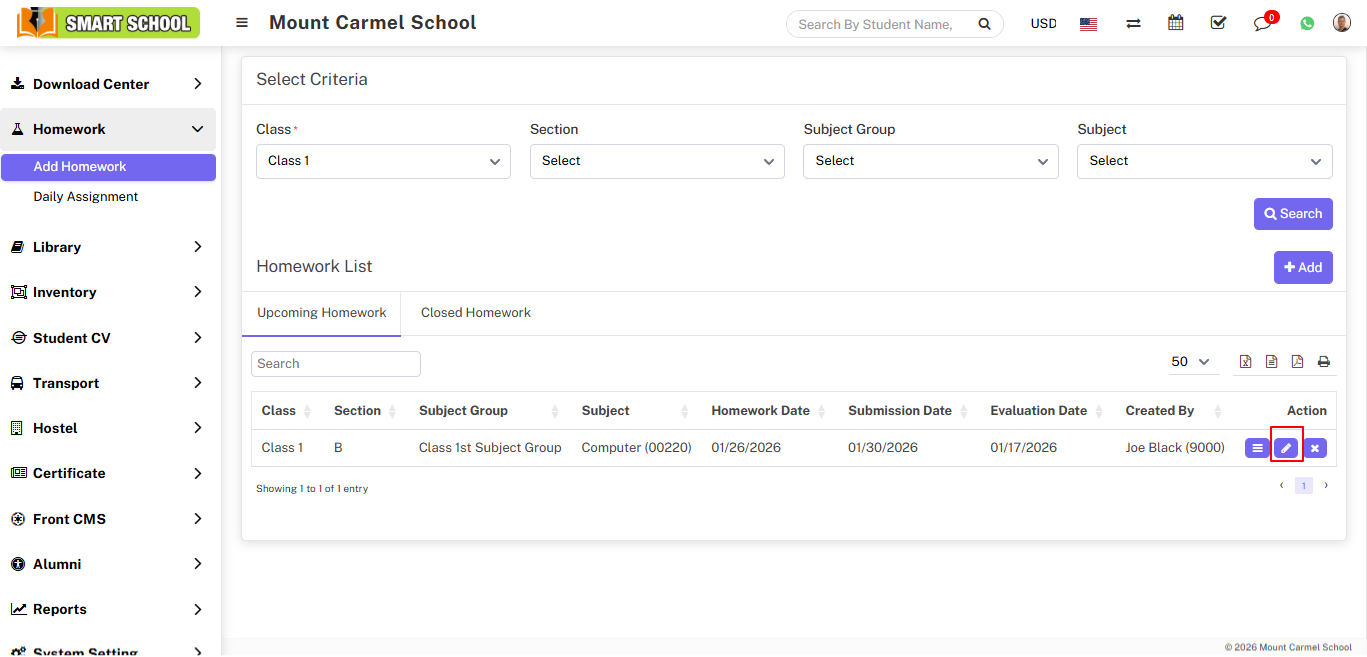Click the Add homework button

1302,267
